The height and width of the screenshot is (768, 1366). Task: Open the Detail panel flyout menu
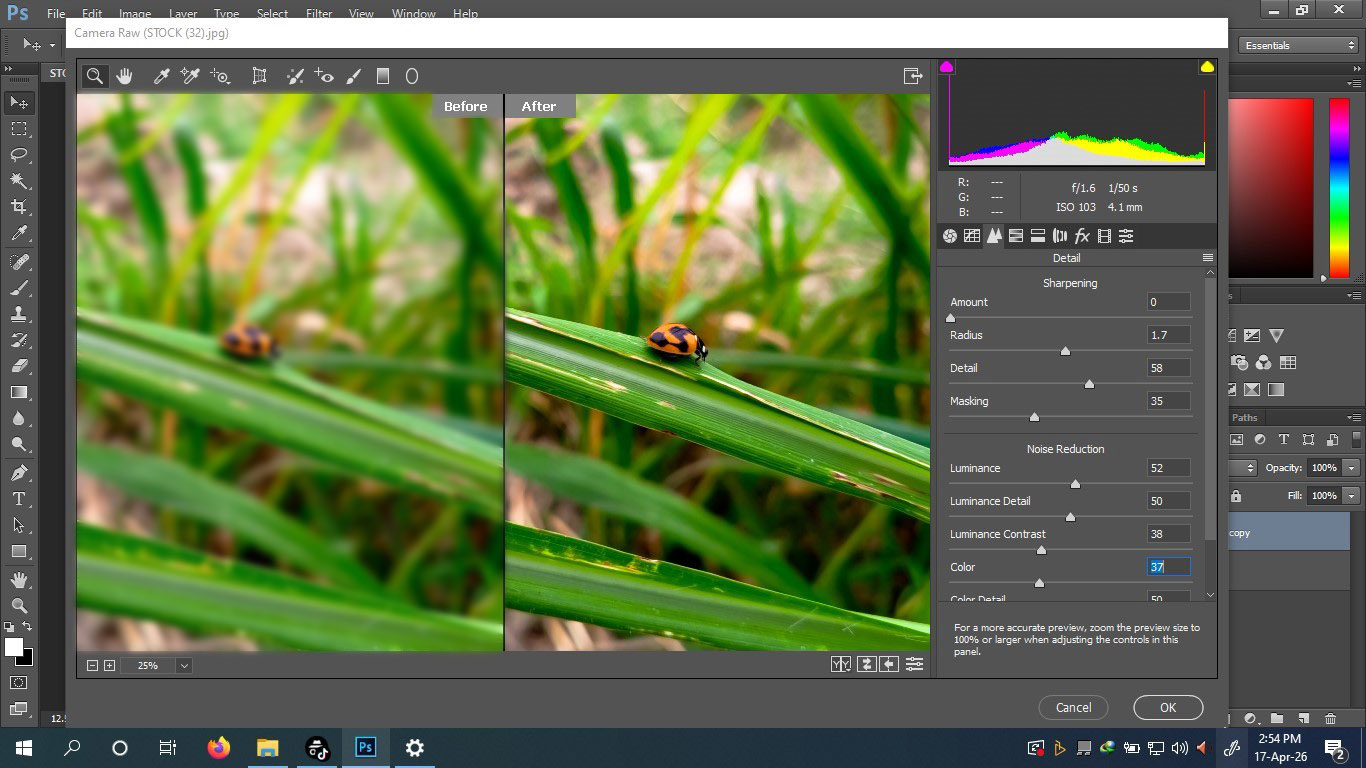(x=1207, y=258)
